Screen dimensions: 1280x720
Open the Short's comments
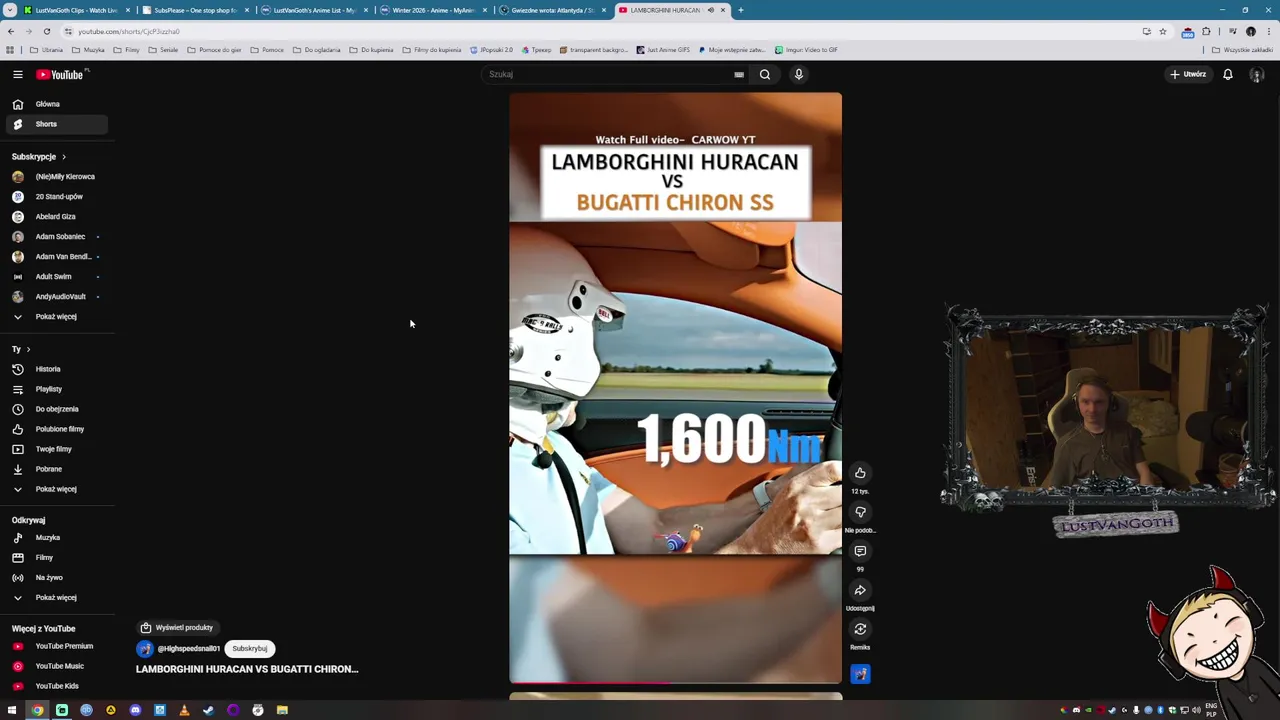coord(860,551)
